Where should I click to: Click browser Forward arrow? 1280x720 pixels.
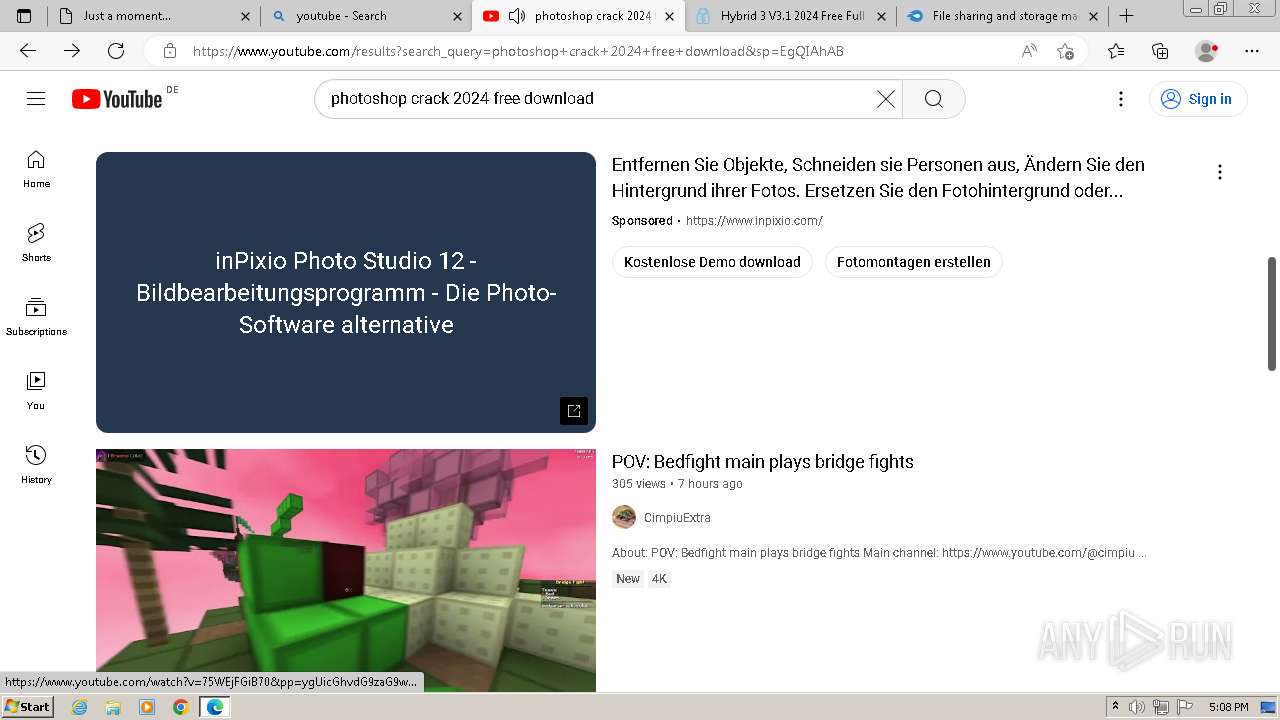coord(72,51)
